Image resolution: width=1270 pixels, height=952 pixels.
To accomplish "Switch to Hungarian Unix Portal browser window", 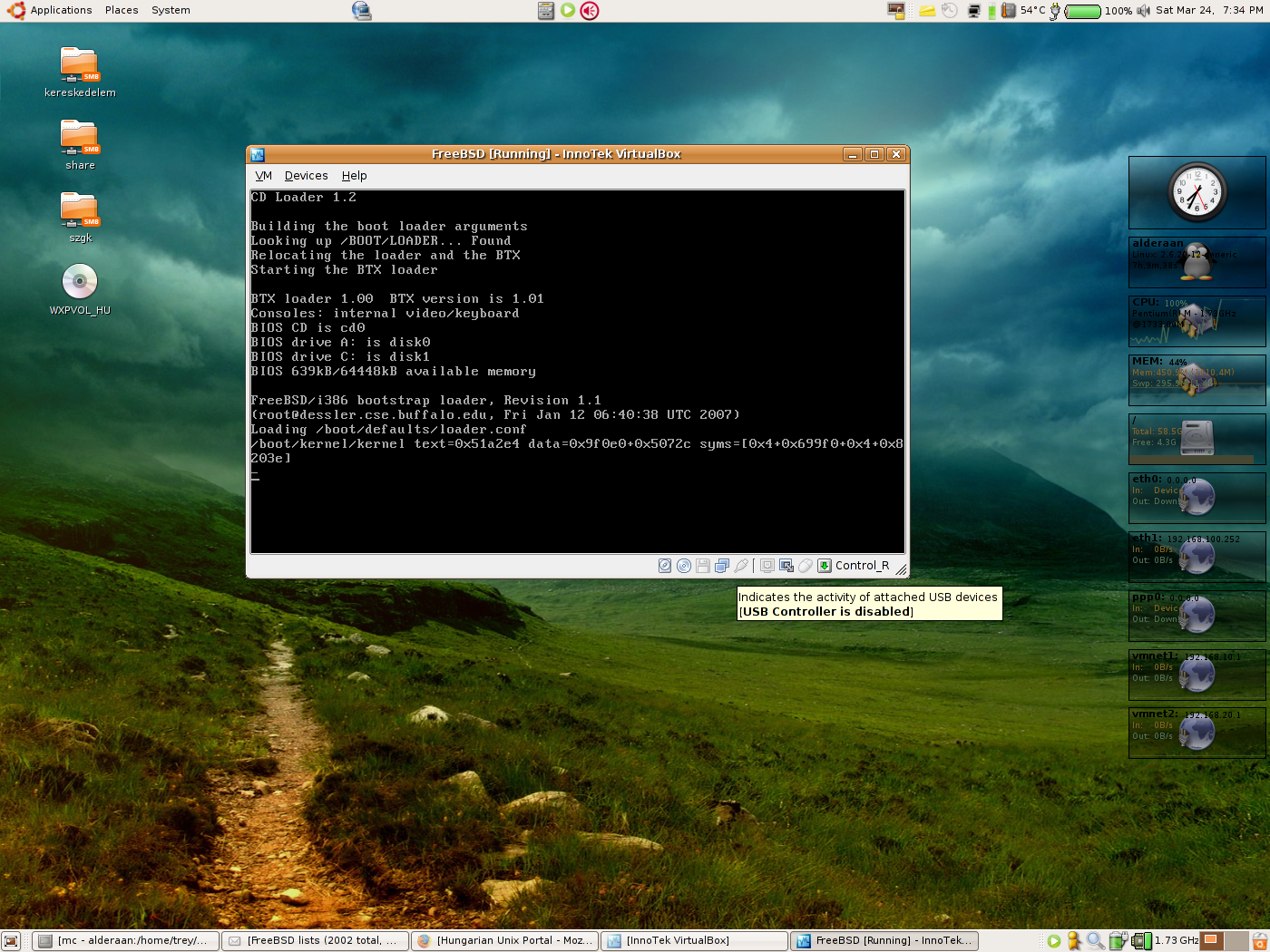I will [504, 941].
